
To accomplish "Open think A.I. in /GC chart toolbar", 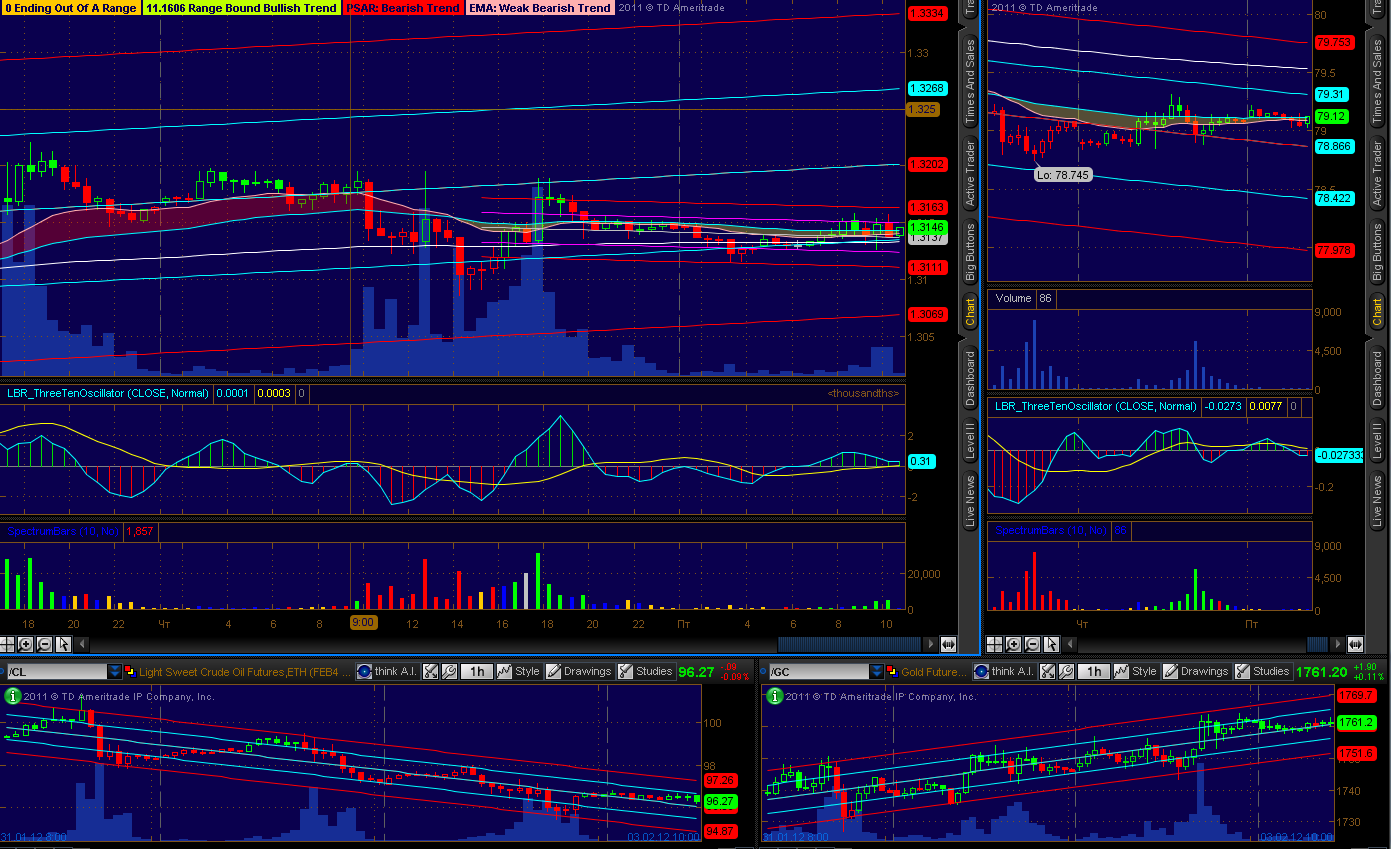I will [1003, 671].
